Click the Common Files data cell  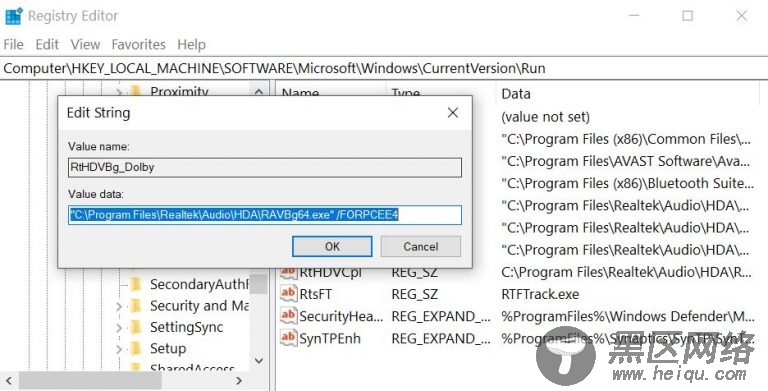pos(626,139)
